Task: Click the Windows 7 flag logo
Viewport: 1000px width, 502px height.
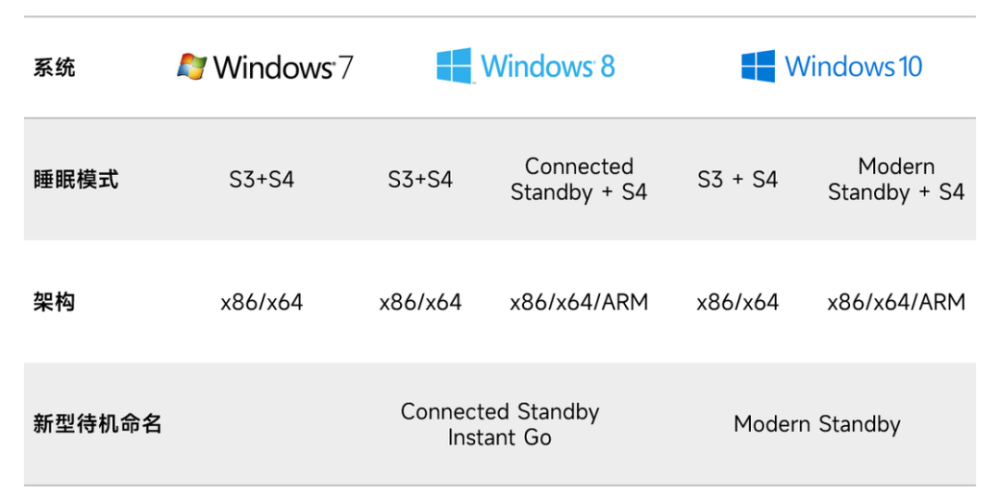Action: tap(191, 67)
